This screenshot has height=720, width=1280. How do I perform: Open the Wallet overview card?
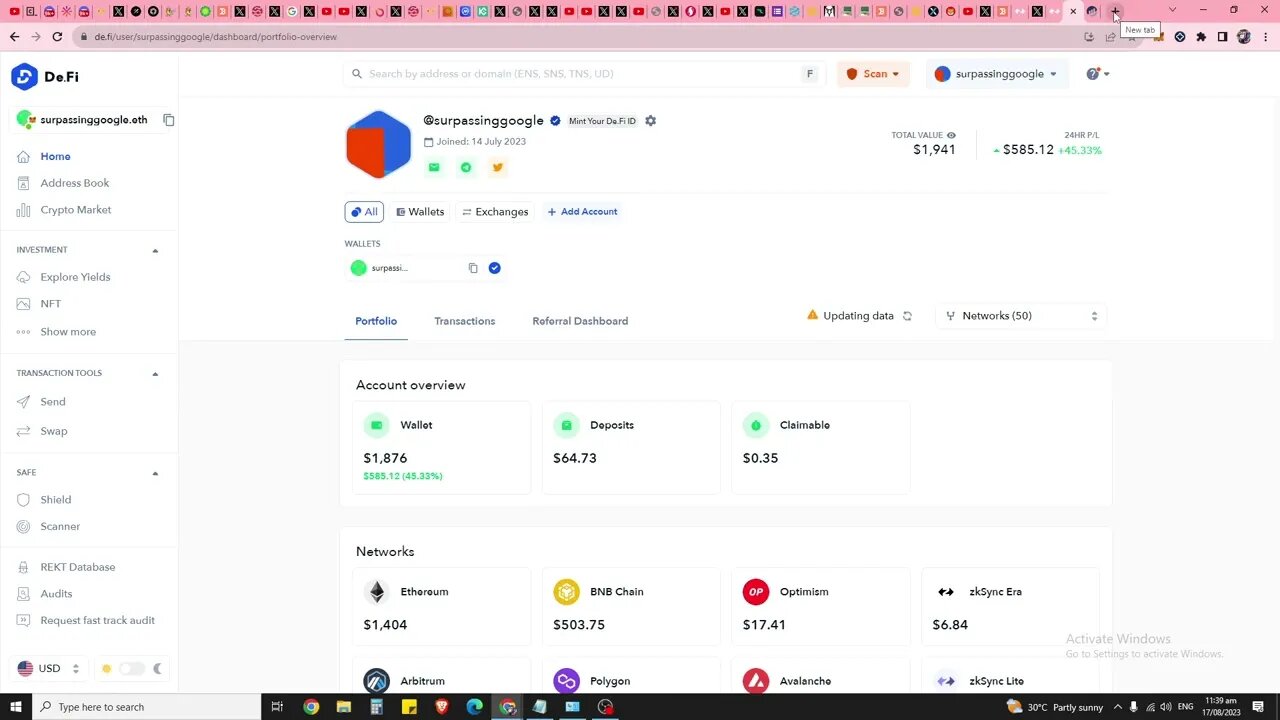tap(441, 448)
